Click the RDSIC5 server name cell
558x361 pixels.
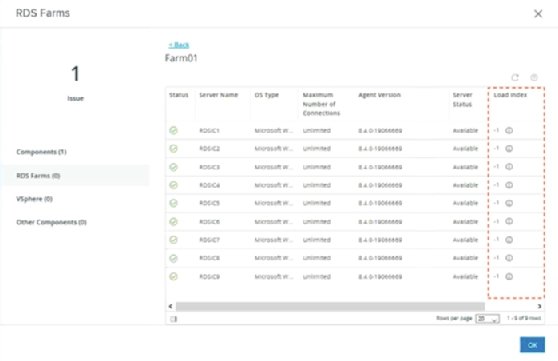pos(209,203)
